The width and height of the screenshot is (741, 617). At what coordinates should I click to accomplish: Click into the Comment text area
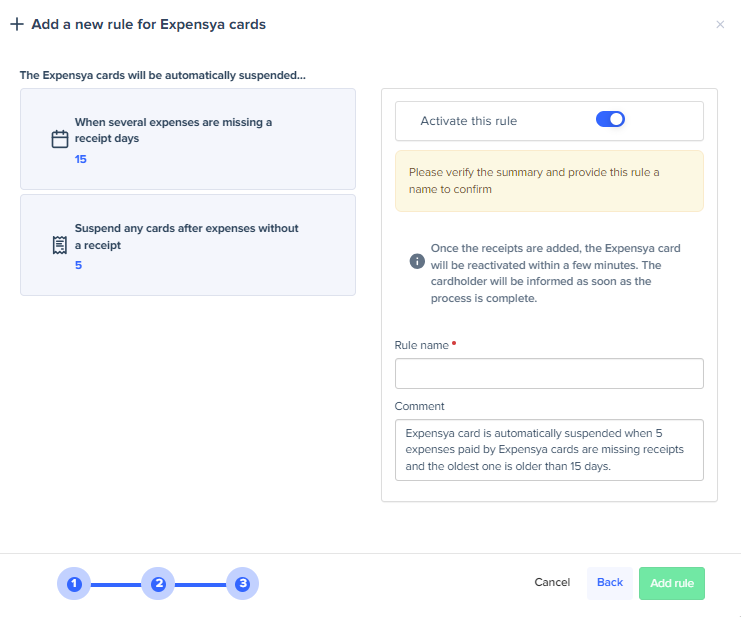(x=549, y=450)
